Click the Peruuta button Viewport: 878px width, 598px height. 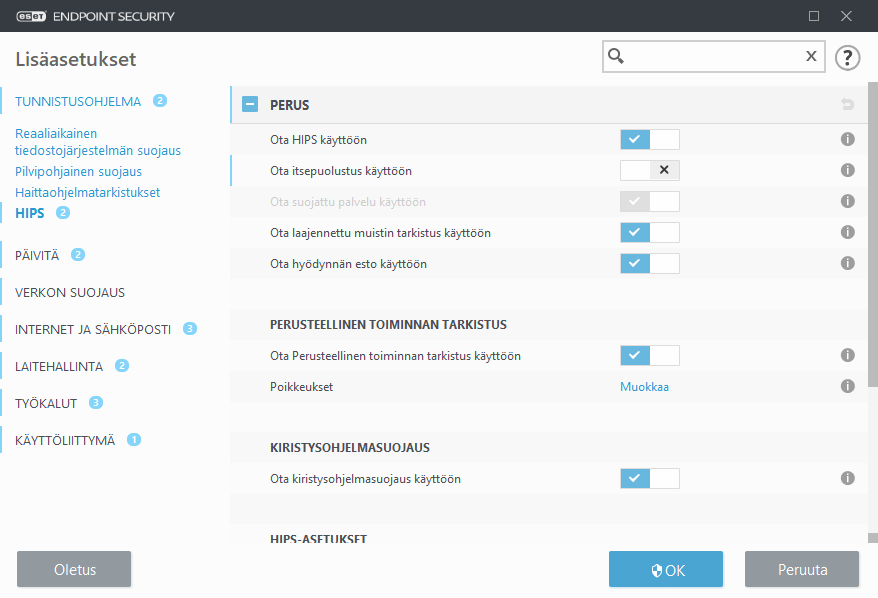pyautogui.click(x=802, y=569)
